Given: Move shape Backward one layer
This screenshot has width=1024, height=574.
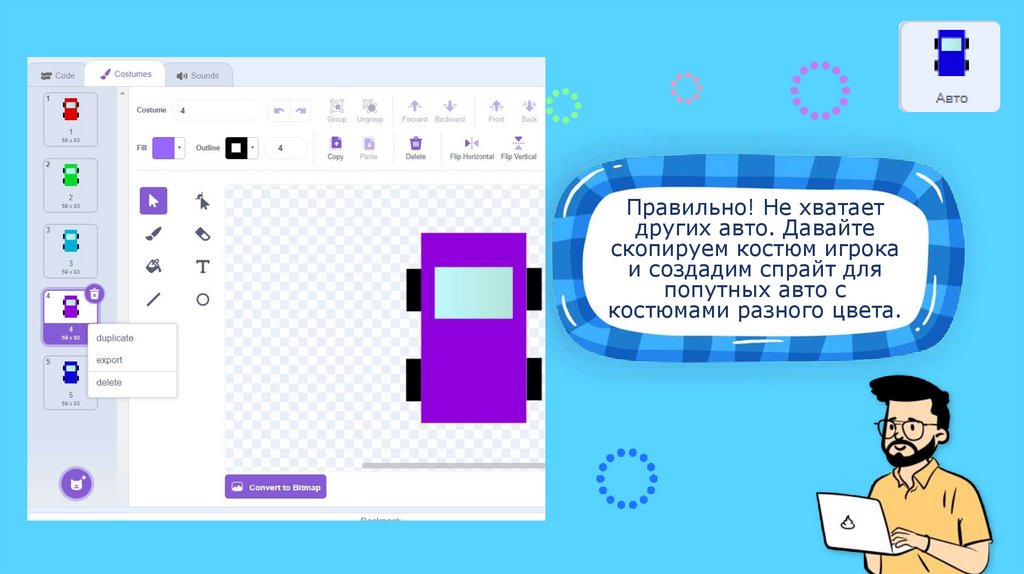Looking at the screenshot, I should (x=450, y=110).
